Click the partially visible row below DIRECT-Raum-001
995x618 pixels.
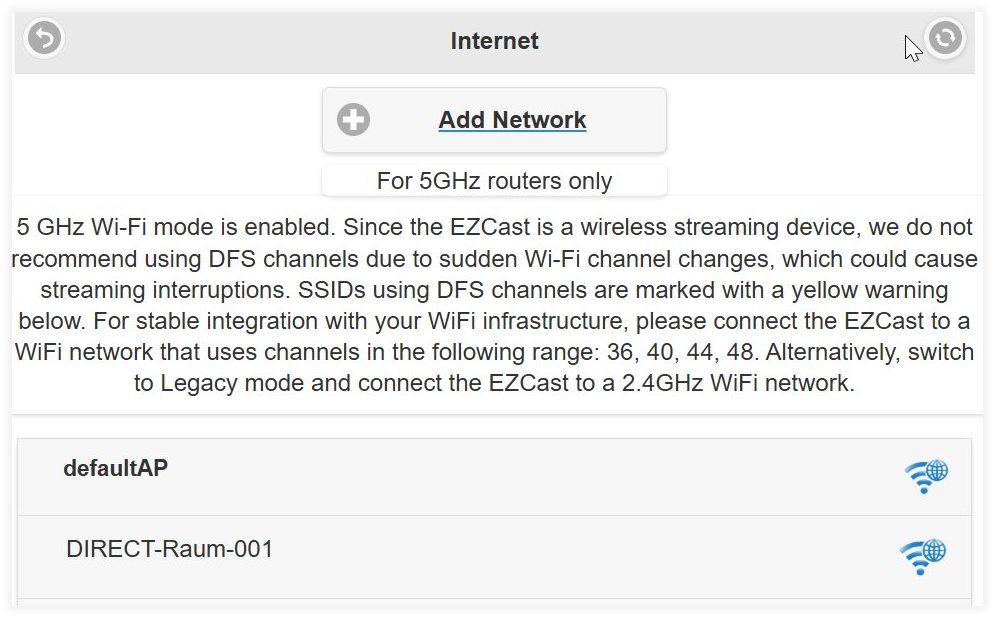pos(494,603)
